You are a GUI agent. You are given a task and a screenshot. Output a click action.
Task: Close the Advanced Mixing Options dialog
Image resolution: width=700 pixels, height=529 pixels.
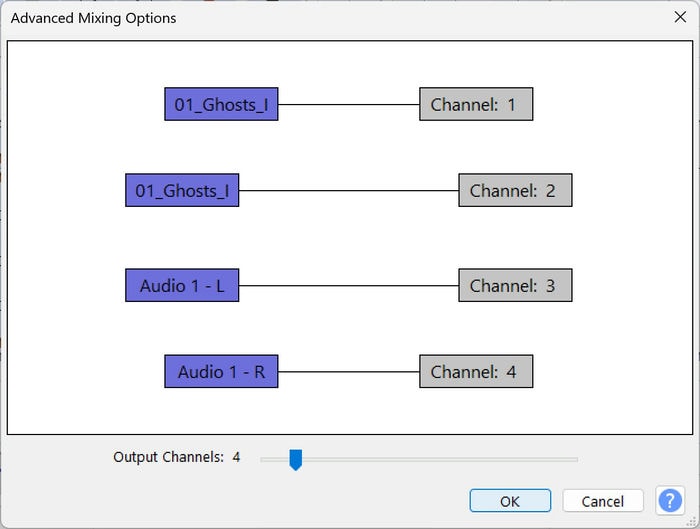680,17
